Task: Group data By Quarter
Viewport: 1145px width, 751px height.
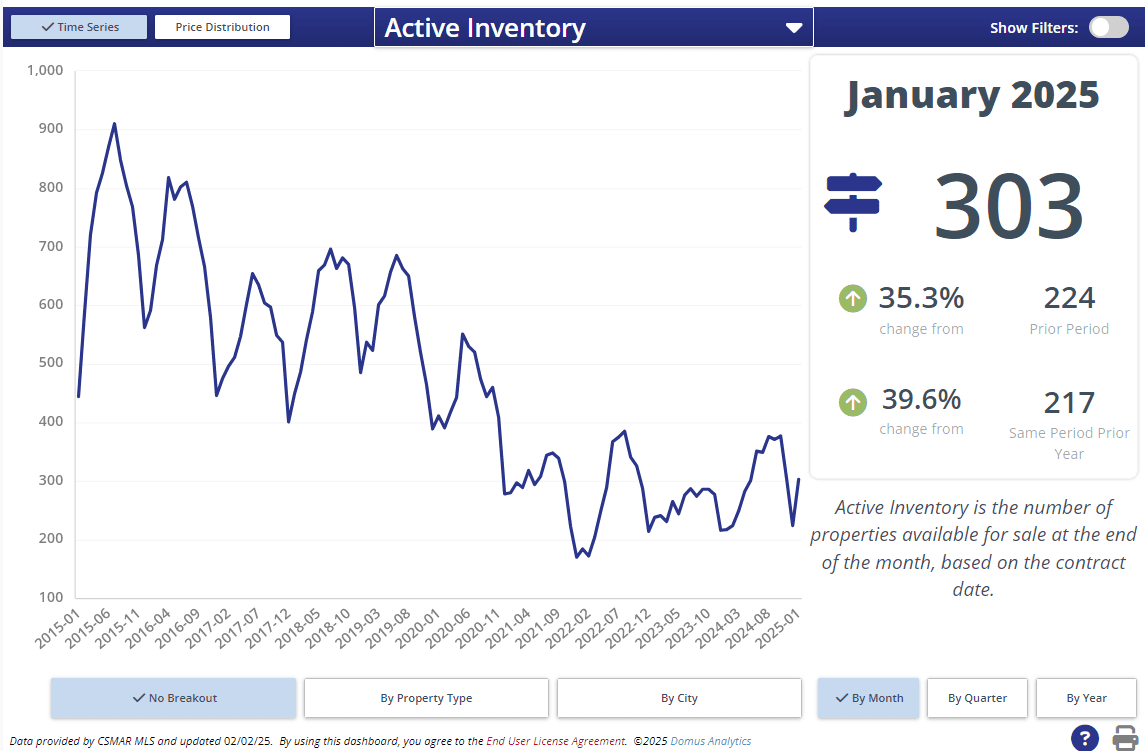Action: click(977, 698)
